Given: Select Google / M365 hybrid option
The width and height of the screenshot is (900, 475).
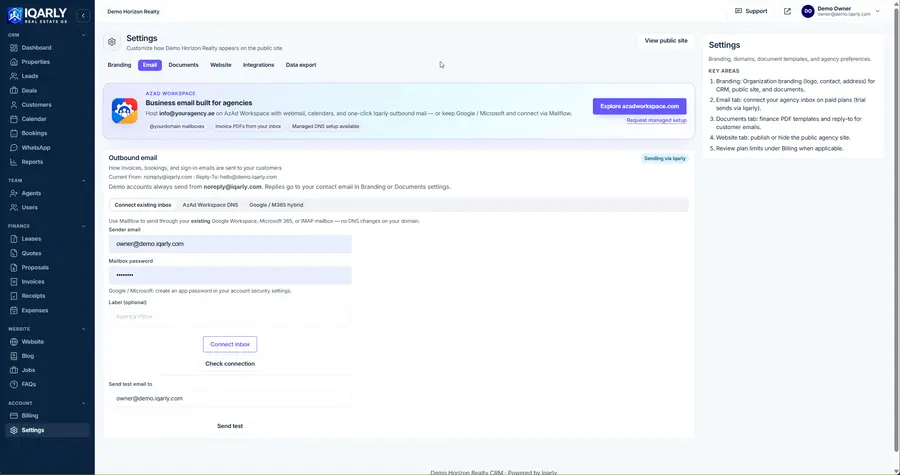Looking at the screenshot, I should click(x=276, y=205).
